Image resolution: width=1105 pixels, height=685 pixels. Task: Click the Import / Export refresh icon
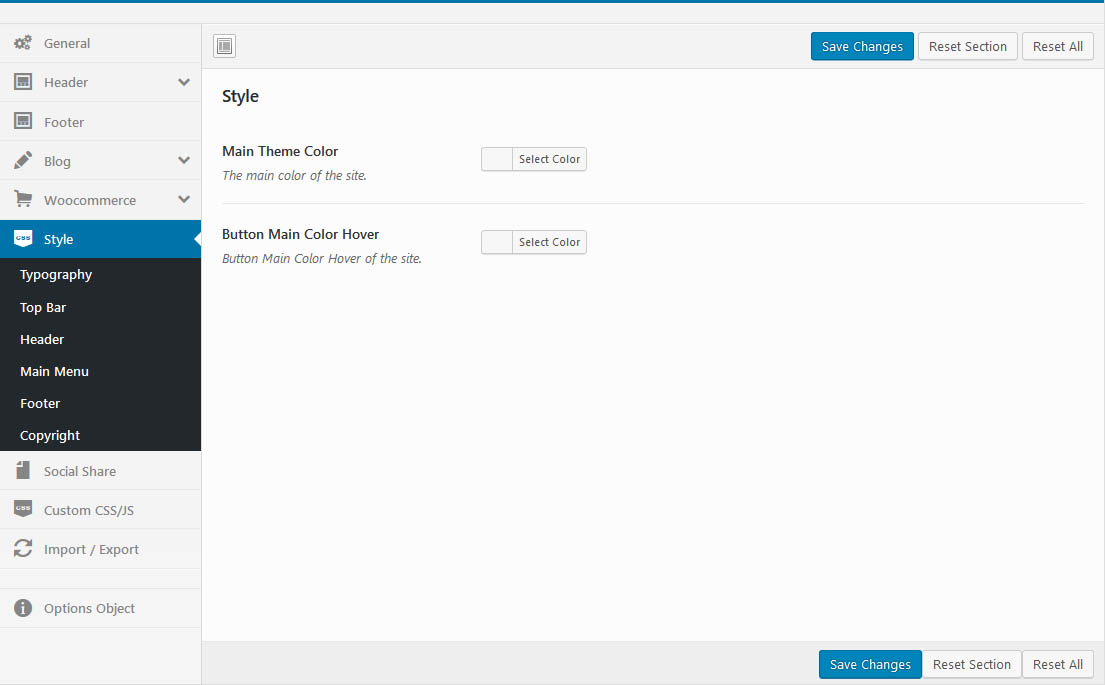[x=22, y=549]
